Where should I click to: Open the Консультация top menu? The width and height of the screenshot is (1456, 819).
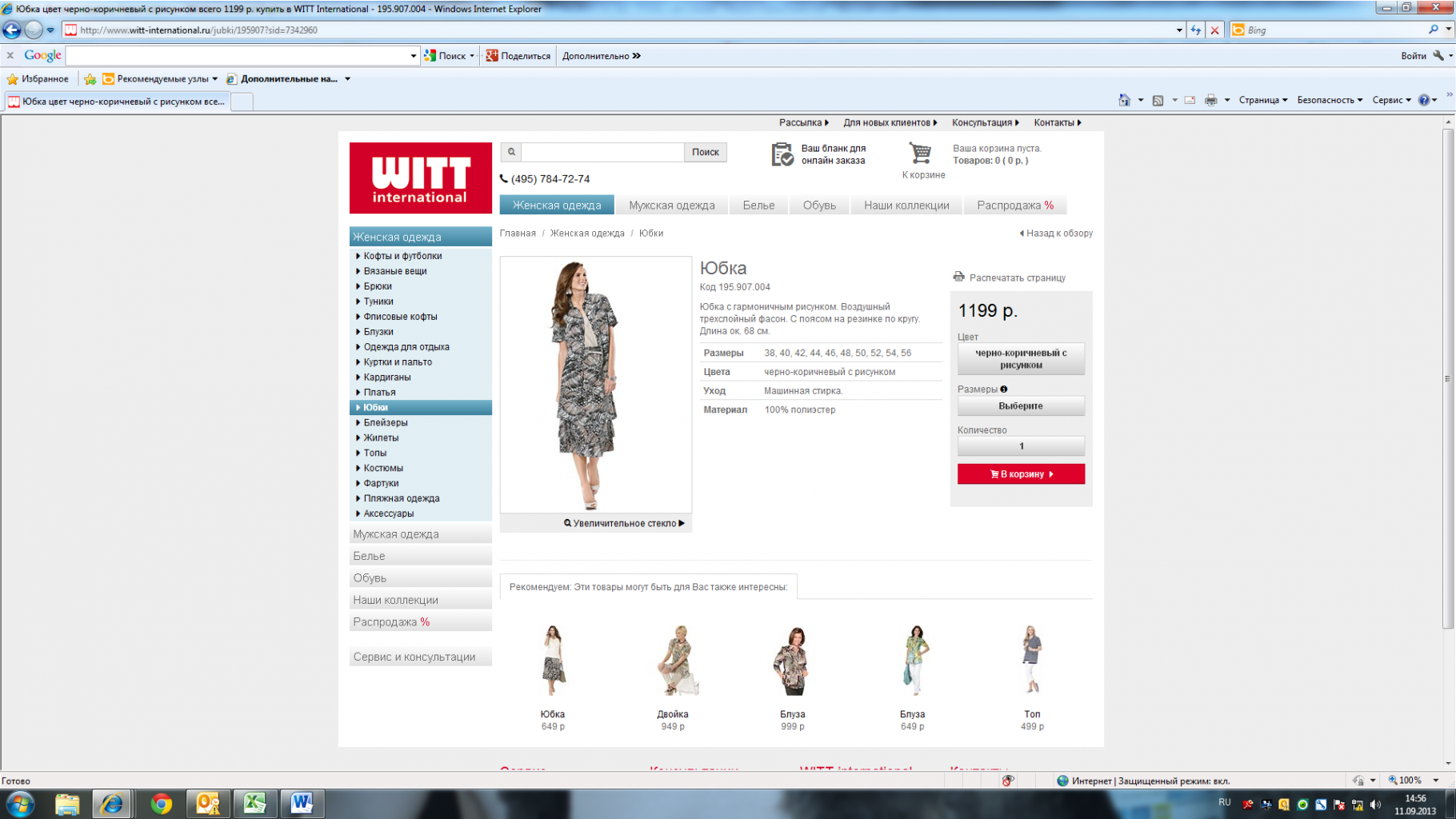pyautogui.click(x=986, y=122)
